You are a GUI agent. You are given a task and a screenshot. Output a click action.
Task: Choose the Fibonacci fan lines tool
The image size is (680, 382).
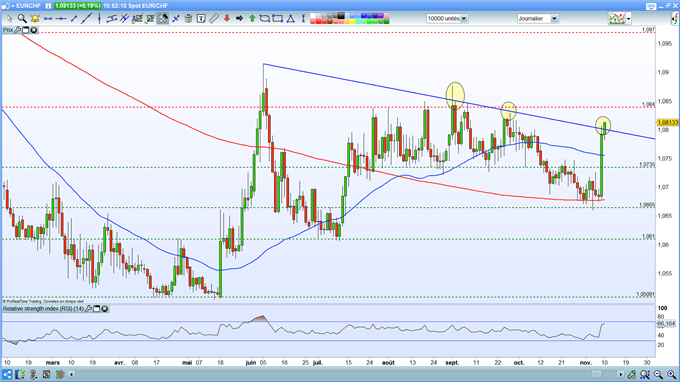pos(124,18)
